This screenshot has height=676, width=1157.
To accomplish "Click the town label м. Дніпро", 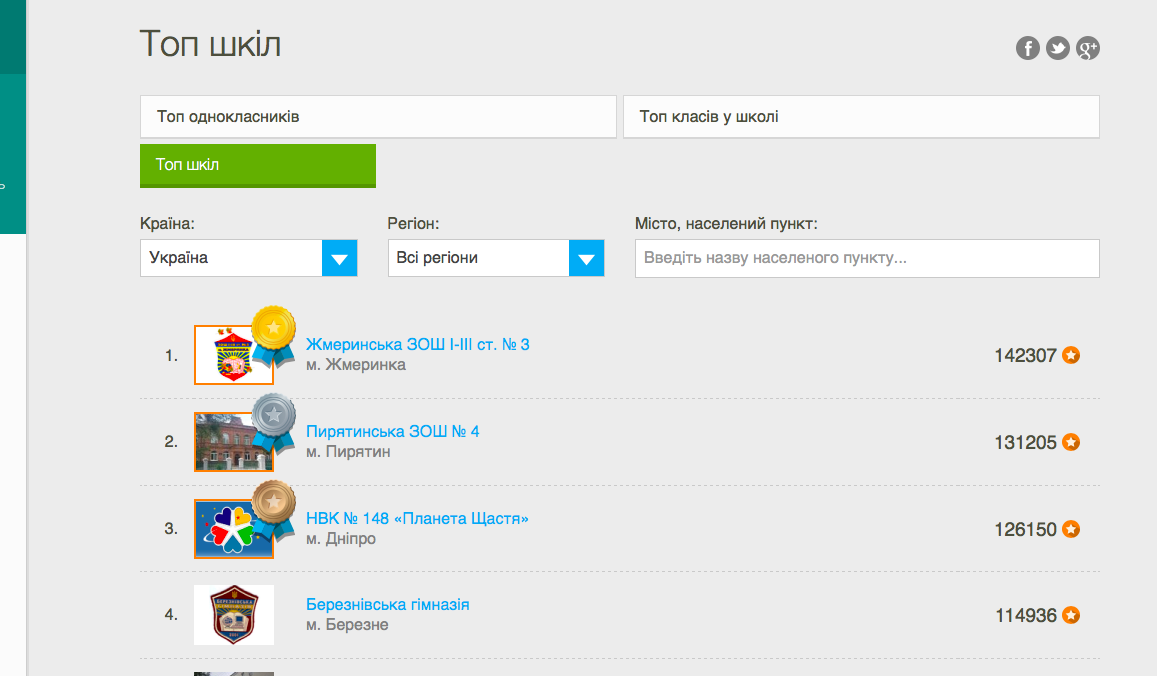I will [x=341, y=539].
